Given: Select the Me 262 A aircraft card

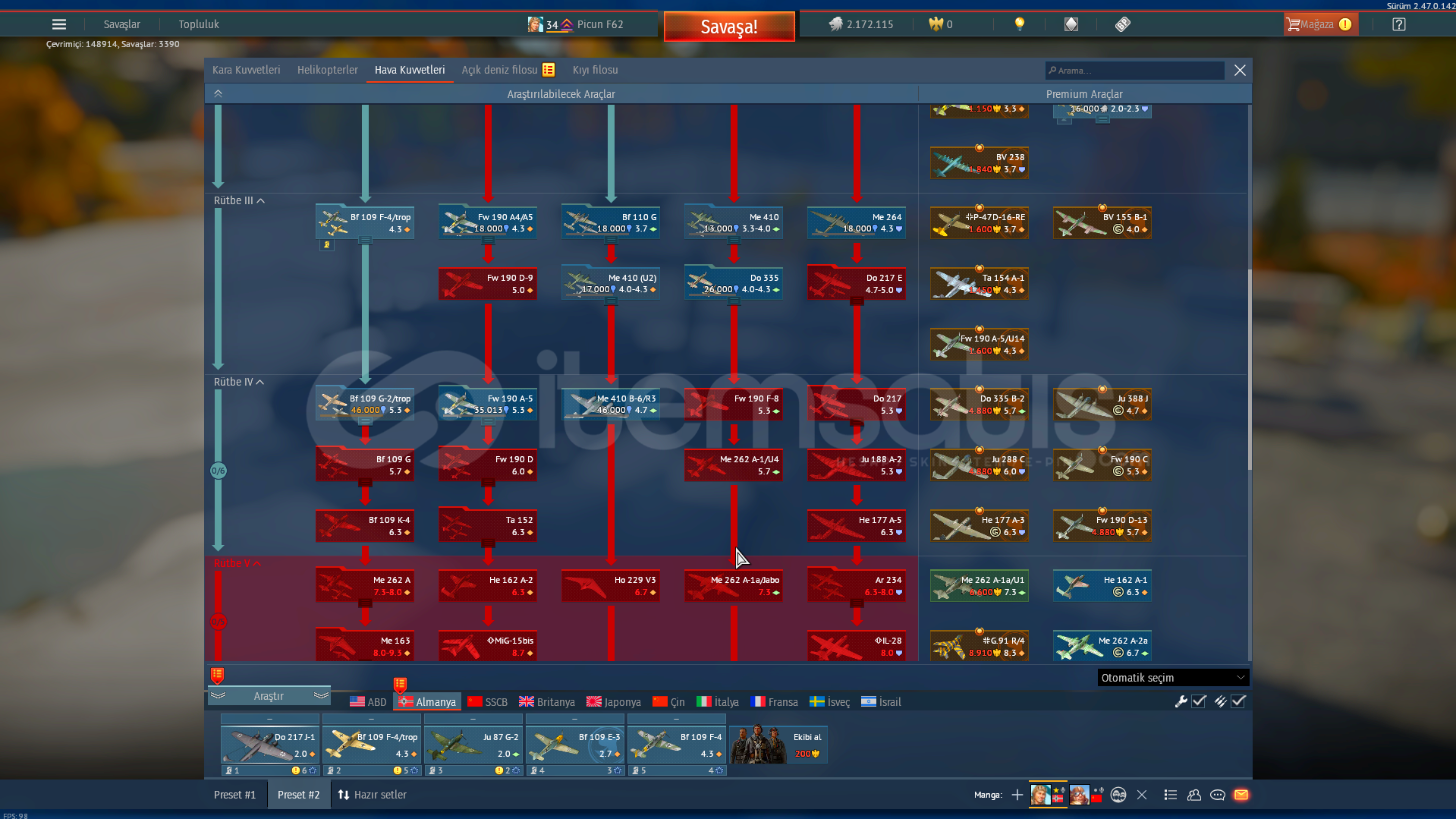Looking at the screenshot, I should pos(365,585).
